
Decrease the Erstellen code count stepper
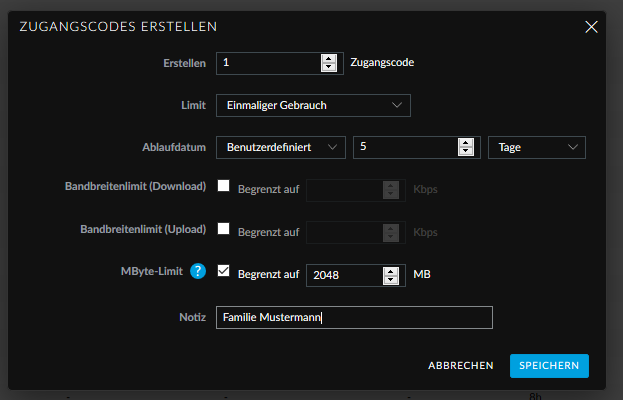pyautogui.click(x=329, y=68)
